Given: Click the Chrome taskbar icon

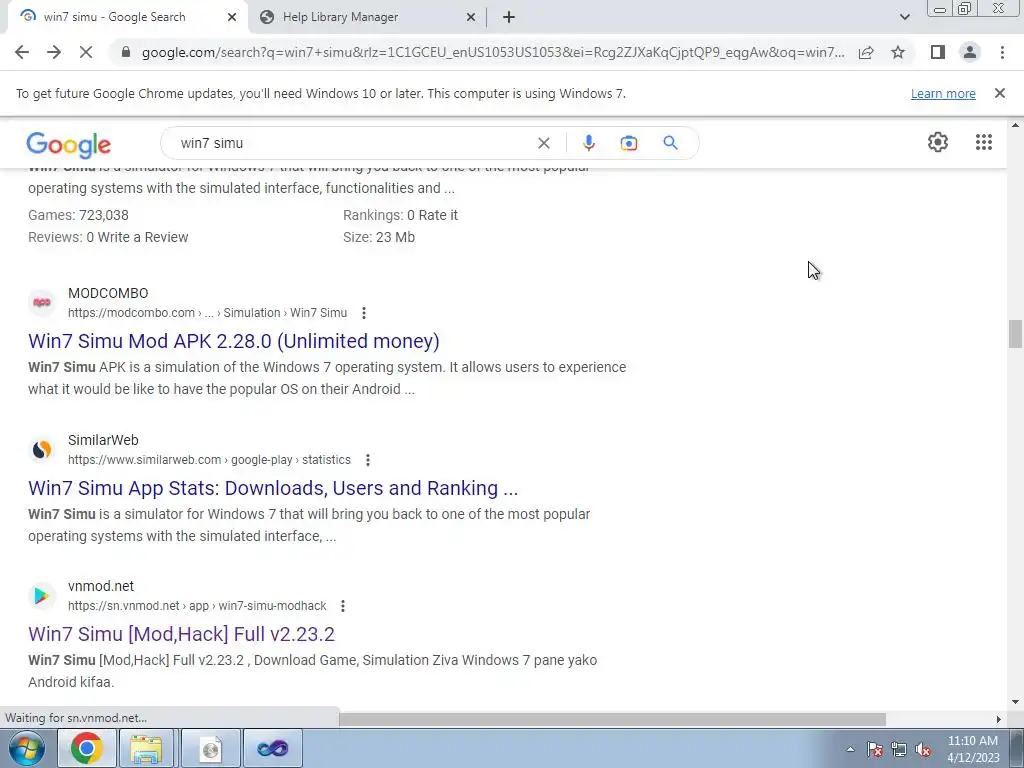Looking at the screenshot, I should tap(87, 748).
